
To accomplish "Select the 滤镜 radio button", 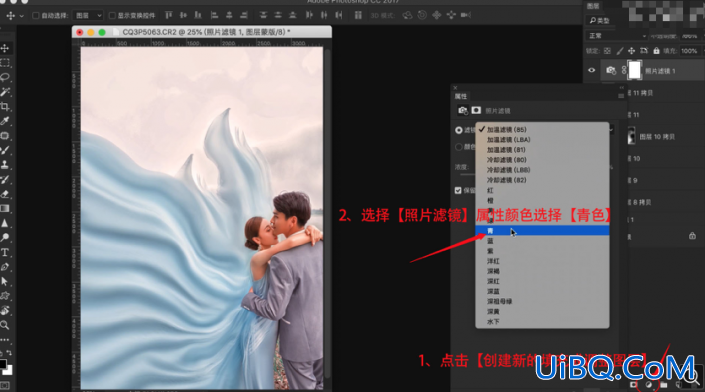I will [x=459, y=130].
